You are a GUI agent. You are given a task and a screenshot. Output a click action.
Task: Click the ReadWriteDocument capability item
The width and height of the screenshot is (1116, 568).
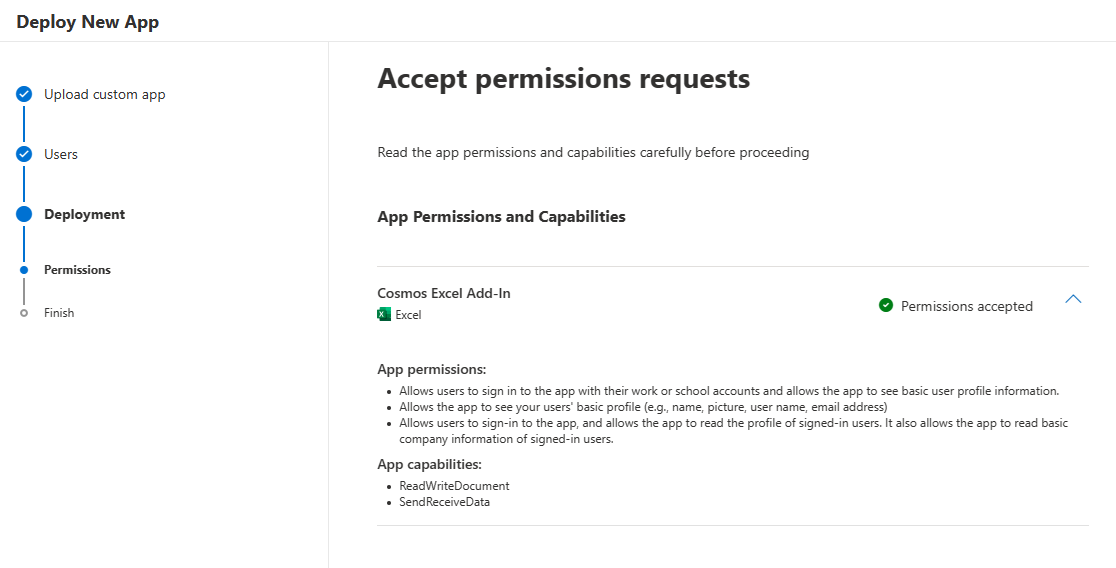click(454, 486)
